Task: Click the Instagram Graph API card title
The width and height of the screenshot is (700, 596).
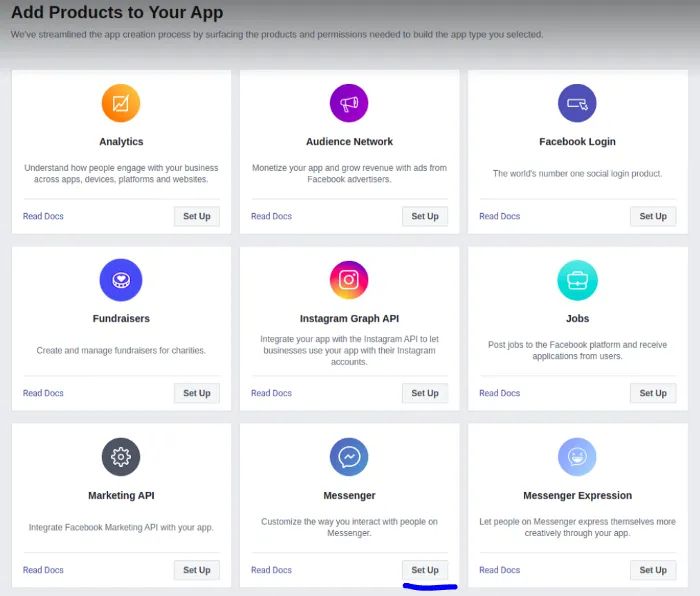Action: point(349,318)
